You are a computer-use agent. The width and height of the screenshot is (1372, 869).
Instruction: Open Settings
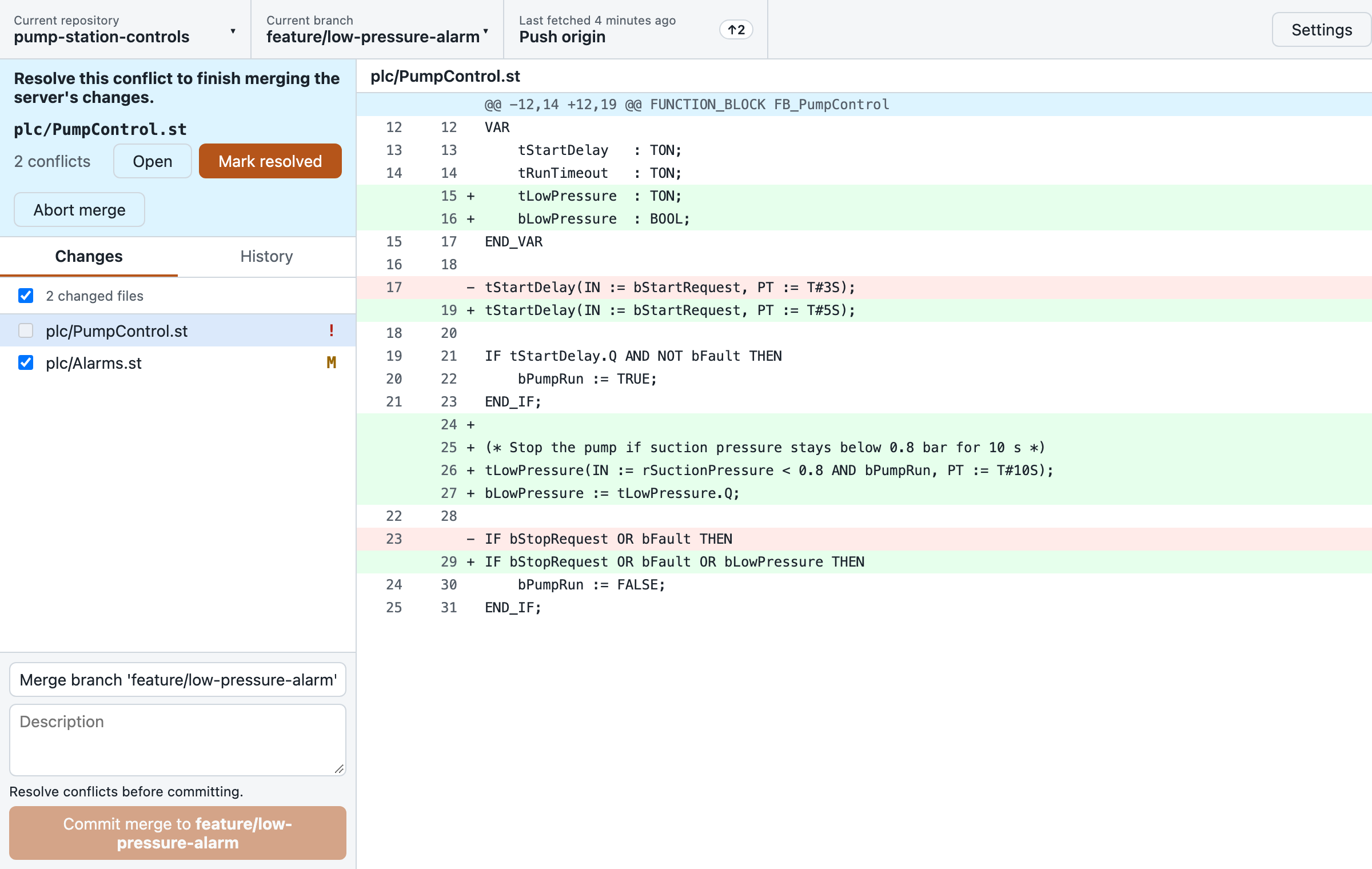pyautogui.click(x=1321, y=30)
